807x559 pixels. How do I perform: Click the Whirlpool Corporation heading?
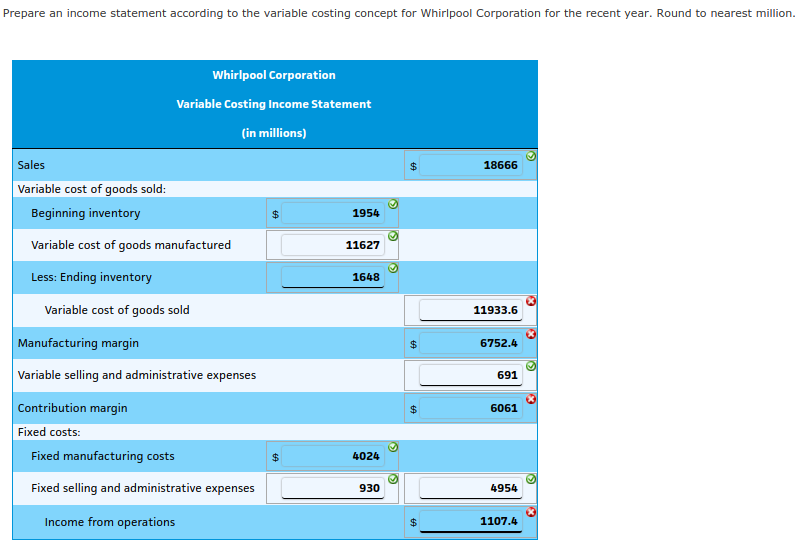click(x=274, y=75)
